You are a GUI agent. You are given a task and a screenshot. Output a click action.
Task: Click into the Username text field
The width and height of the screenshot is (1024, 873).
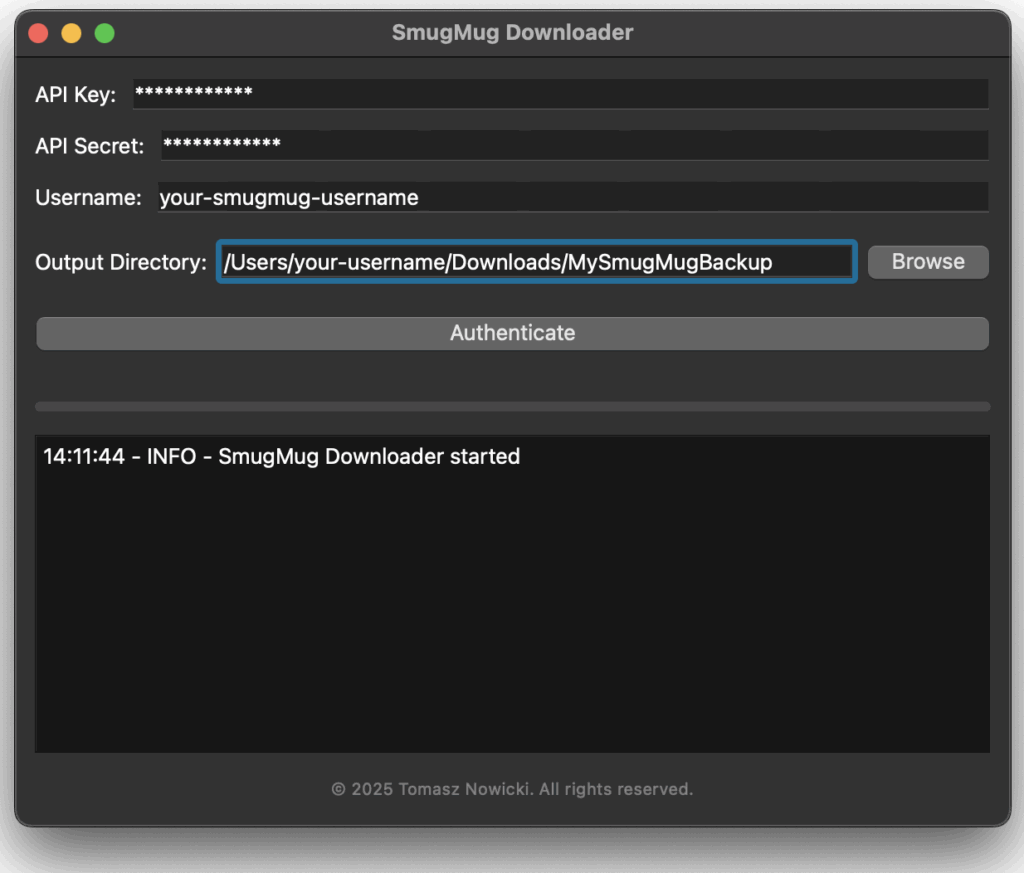(x=572, y=197)
